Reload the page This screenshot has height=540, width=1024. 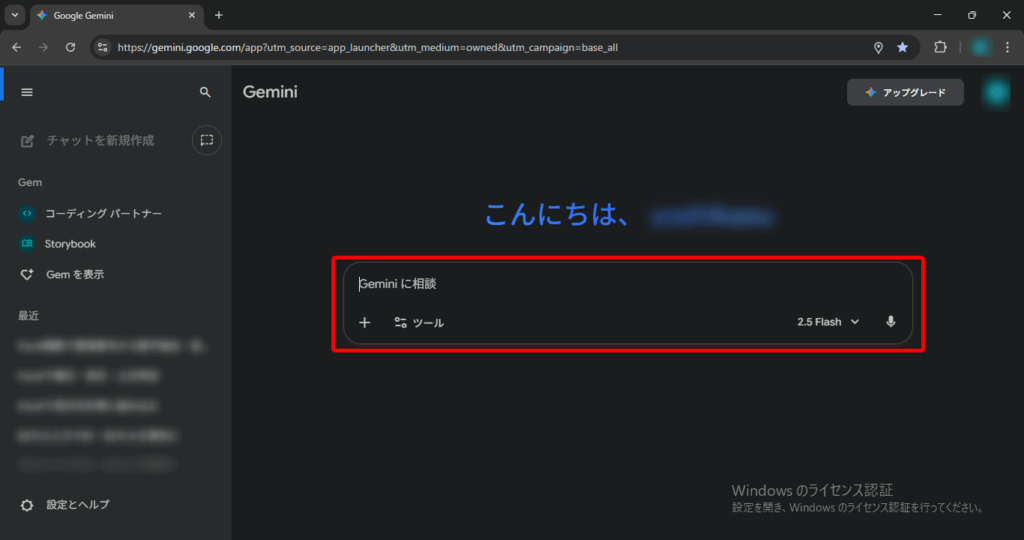[x=70, y=47]
